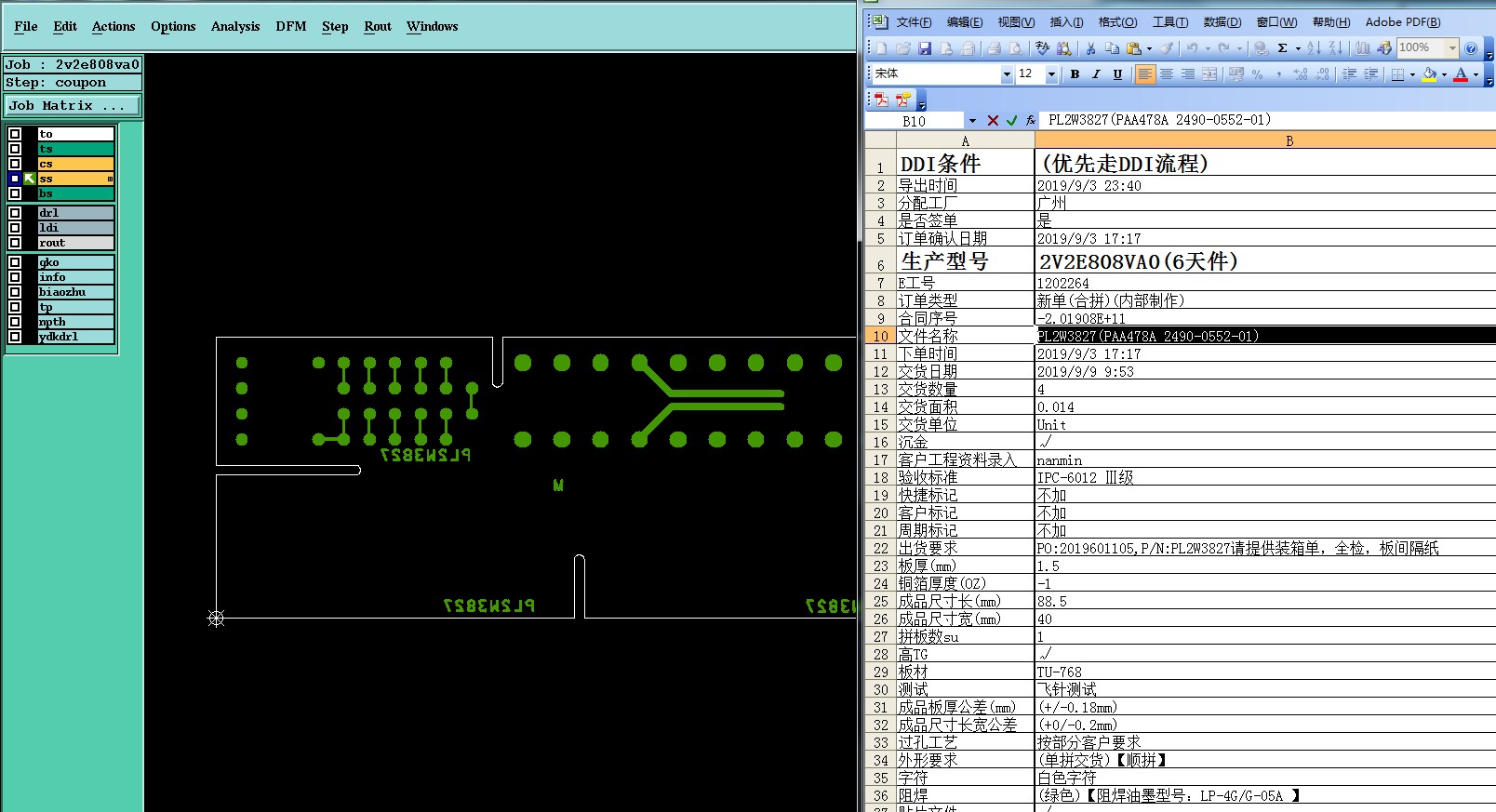Click the Excel Help question mark icon
1496x812 pixels.
1471,48
